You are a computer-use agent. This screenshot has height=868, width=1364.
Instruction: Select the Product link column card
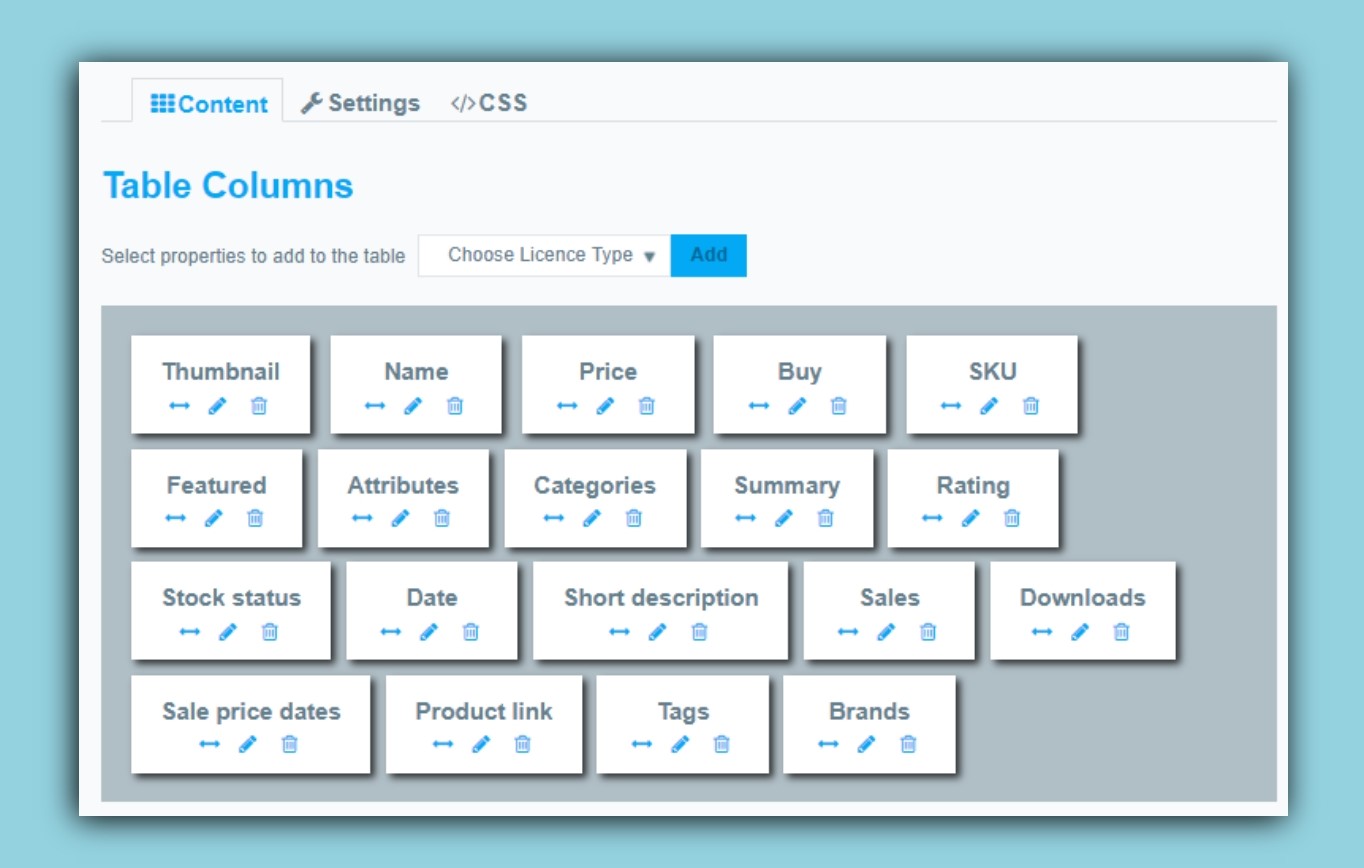click(x=483, y=712)
